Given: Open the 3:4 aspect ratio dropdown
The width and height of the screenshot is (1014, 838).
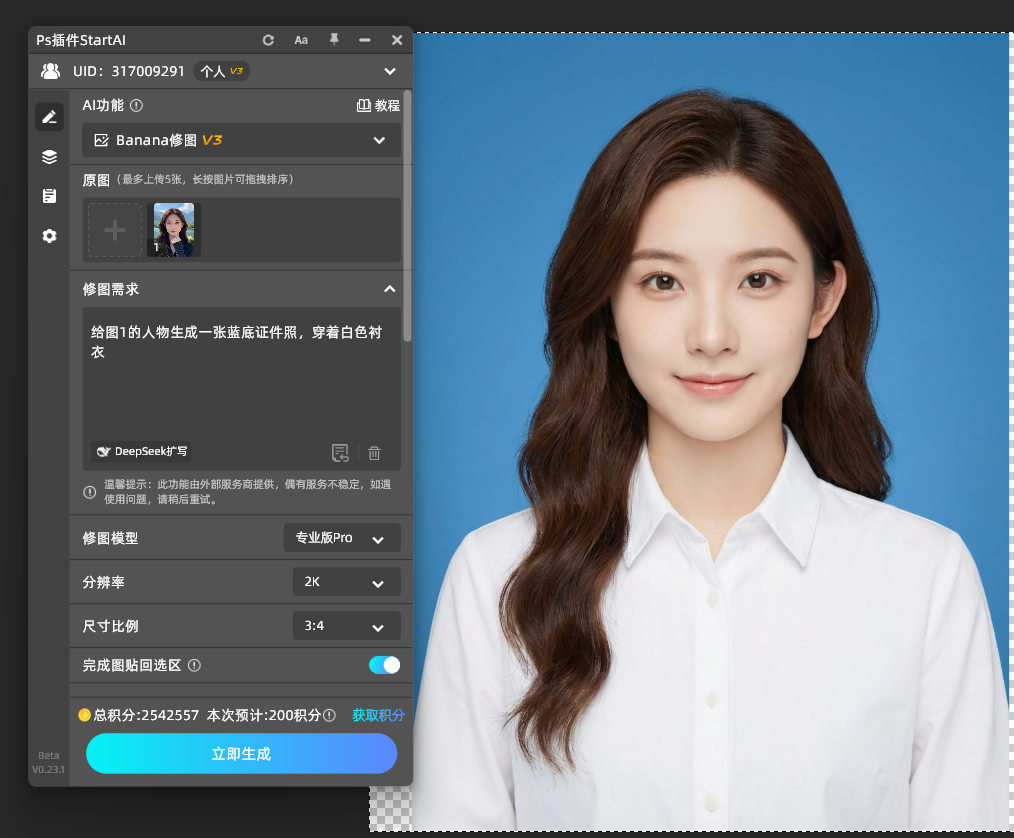Looking at the screenshot, I should pyautogui.click(x=346, y=625).
